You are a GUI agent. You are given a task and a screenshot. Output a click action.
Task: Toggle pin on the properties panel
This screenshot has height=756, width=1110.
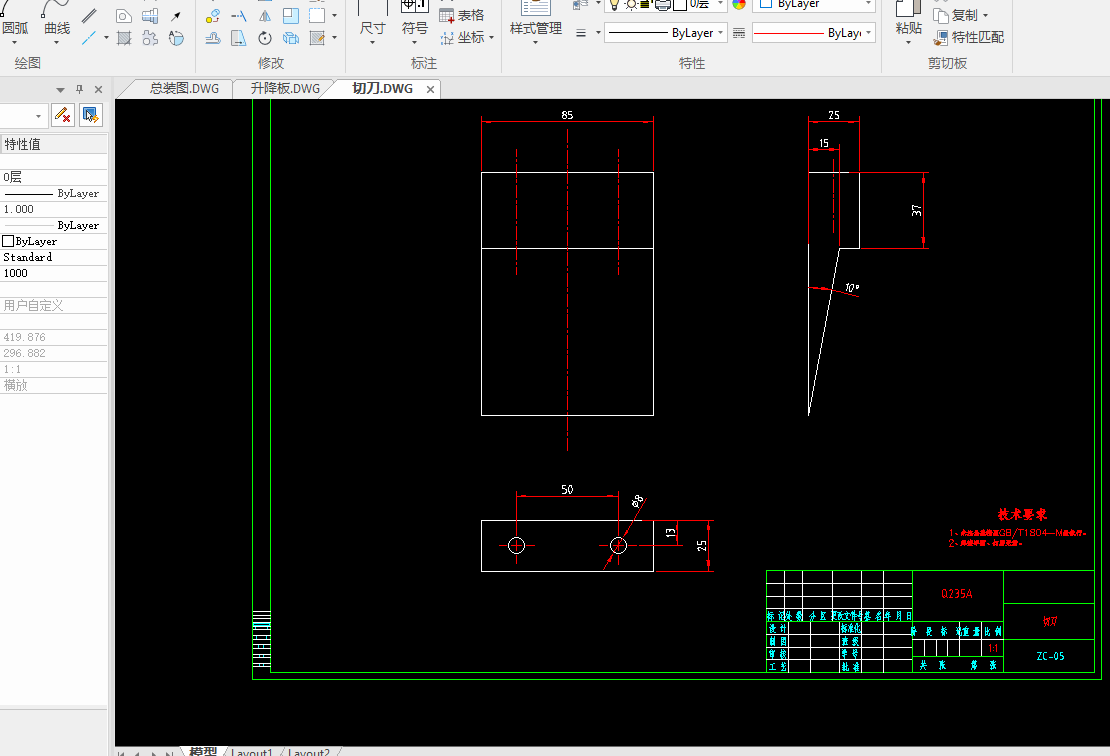click(x=80, y=90)
